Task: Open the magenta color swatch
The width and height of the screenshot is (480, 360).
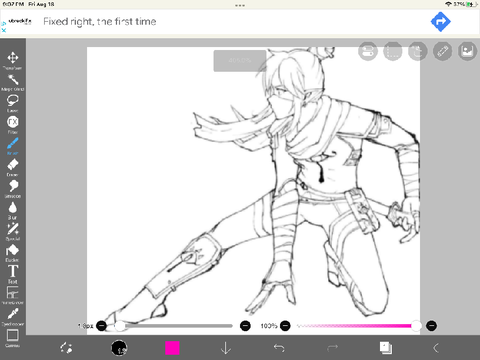Action: pos(172,348)
